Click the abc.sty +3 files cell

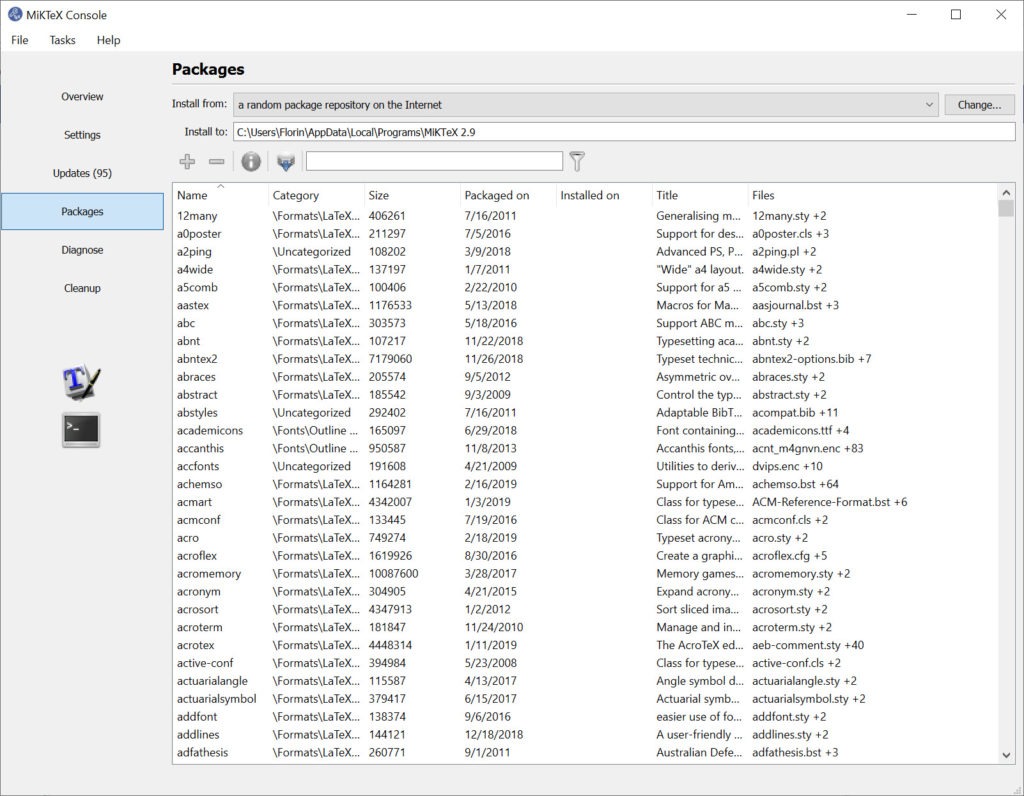(778, 323)
